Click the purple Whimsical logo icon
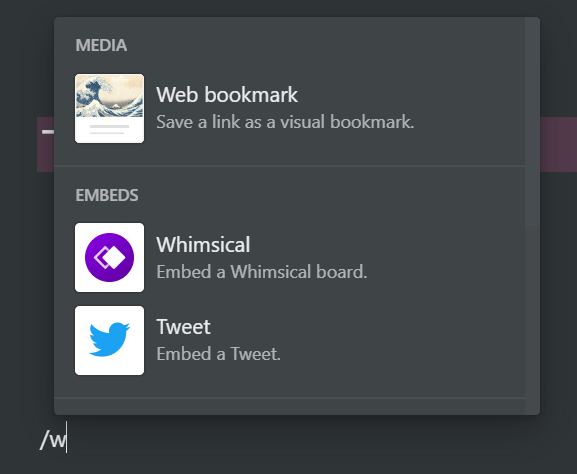 click(109, 257)
